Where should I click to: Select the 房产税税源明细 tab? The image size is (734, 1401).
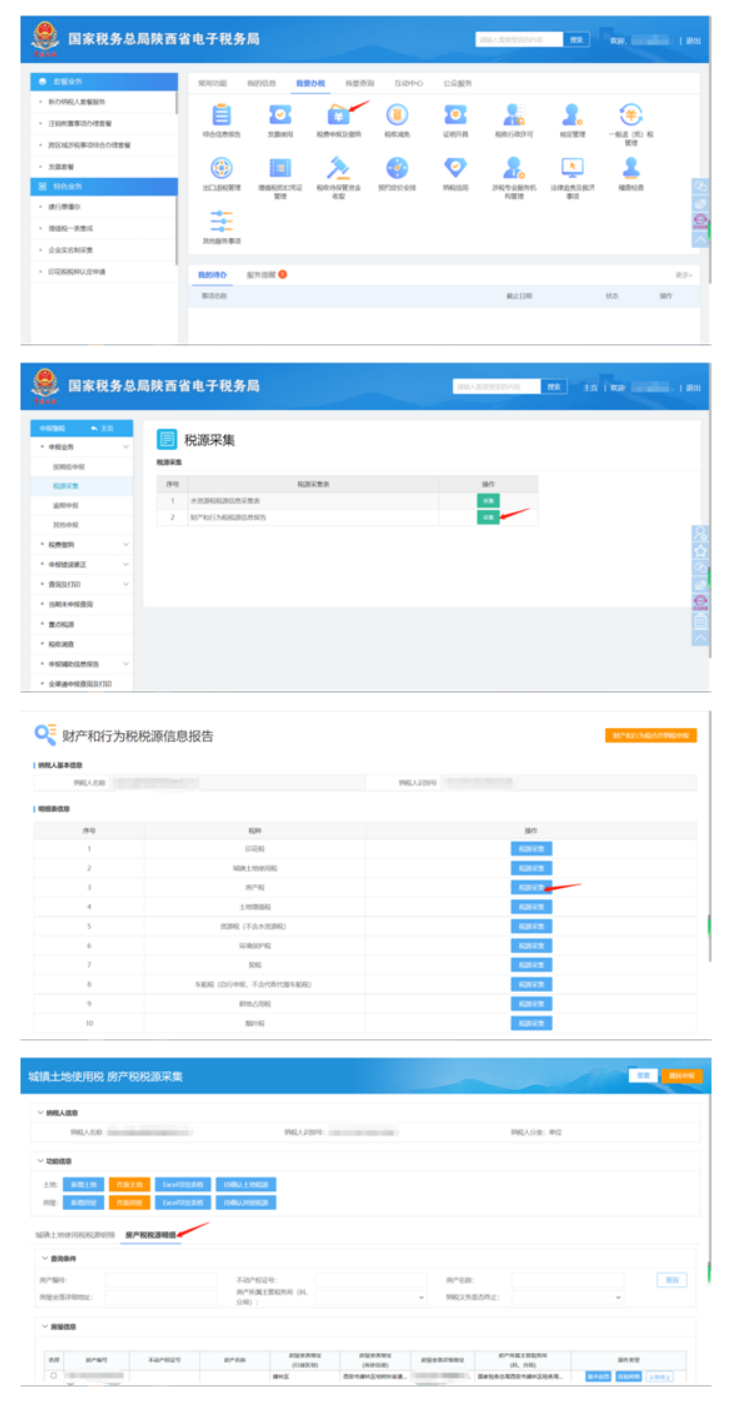(x=150, y=1236)
